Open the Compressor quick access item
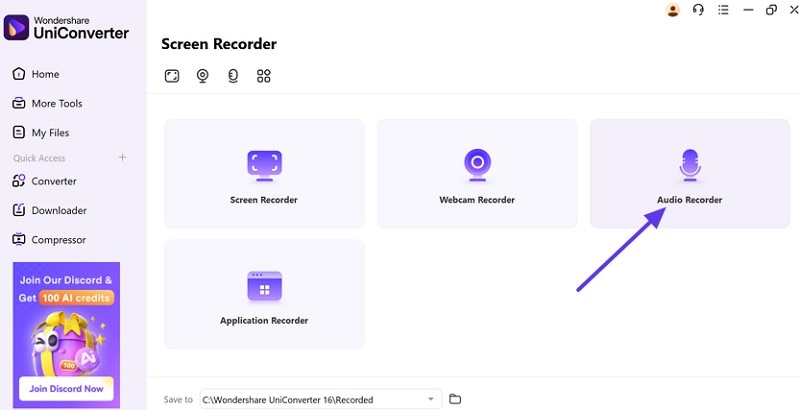800x410 pixels. [48, 240]
